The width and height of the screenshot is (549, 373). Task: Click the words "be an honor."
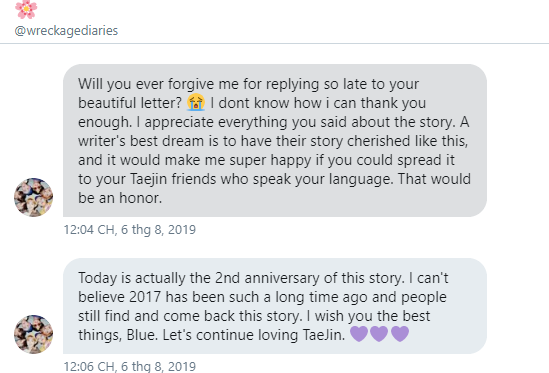tap(120, 198)
